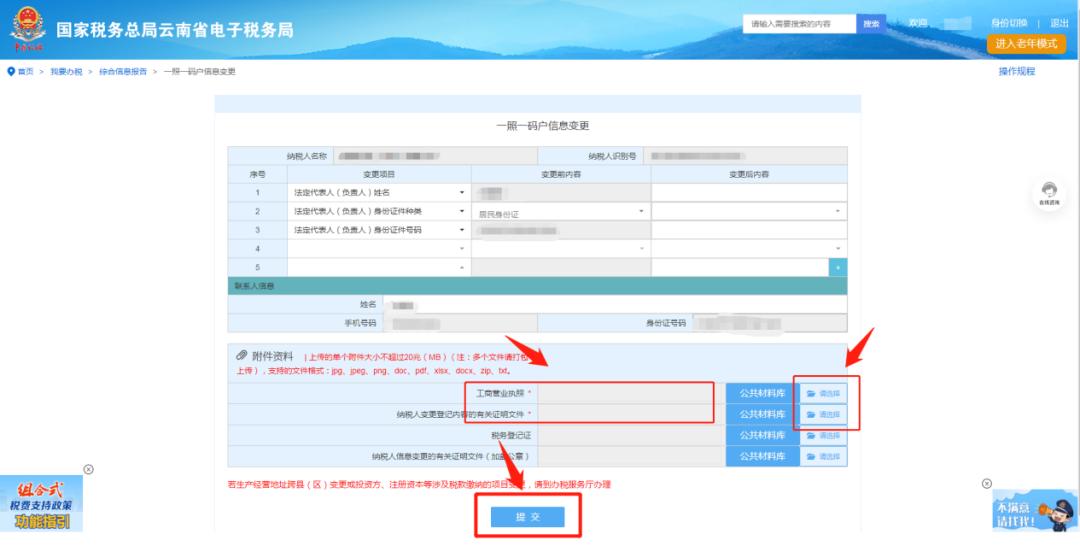Close the 组合式税费支持政策 floating banner
1080x546 pixels.
click(88, 470)
